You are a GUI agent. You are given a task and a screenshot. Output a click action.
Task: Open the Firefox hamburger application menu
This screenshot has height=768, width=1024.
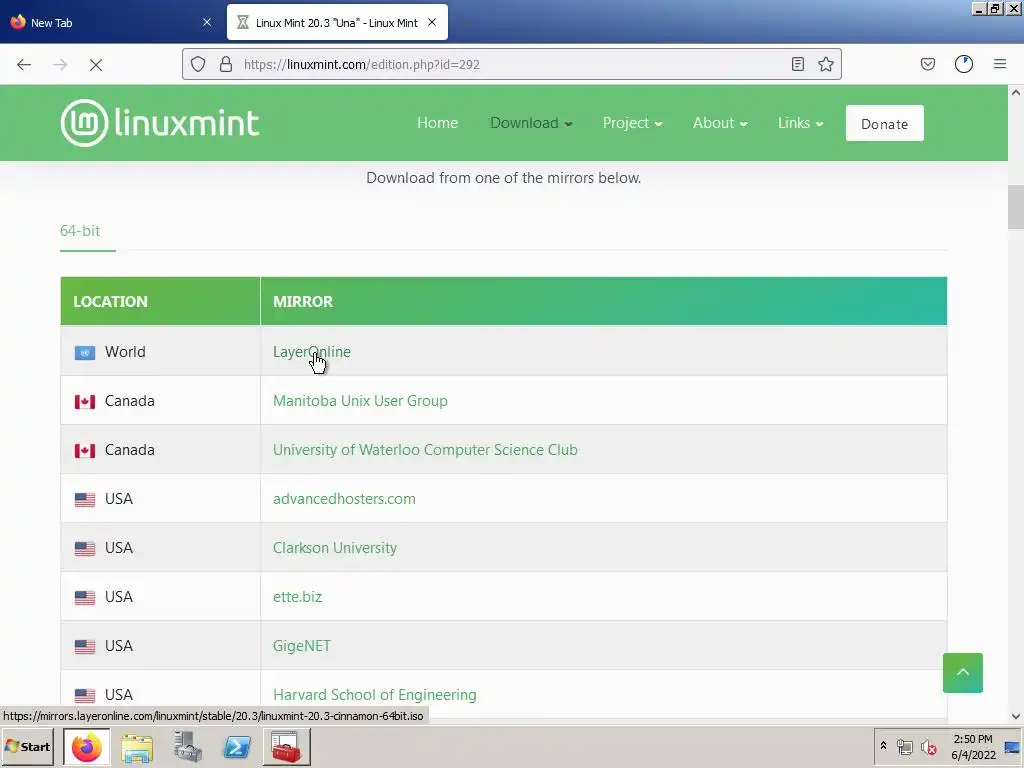pyautogui.click(x=1000, y=64)
